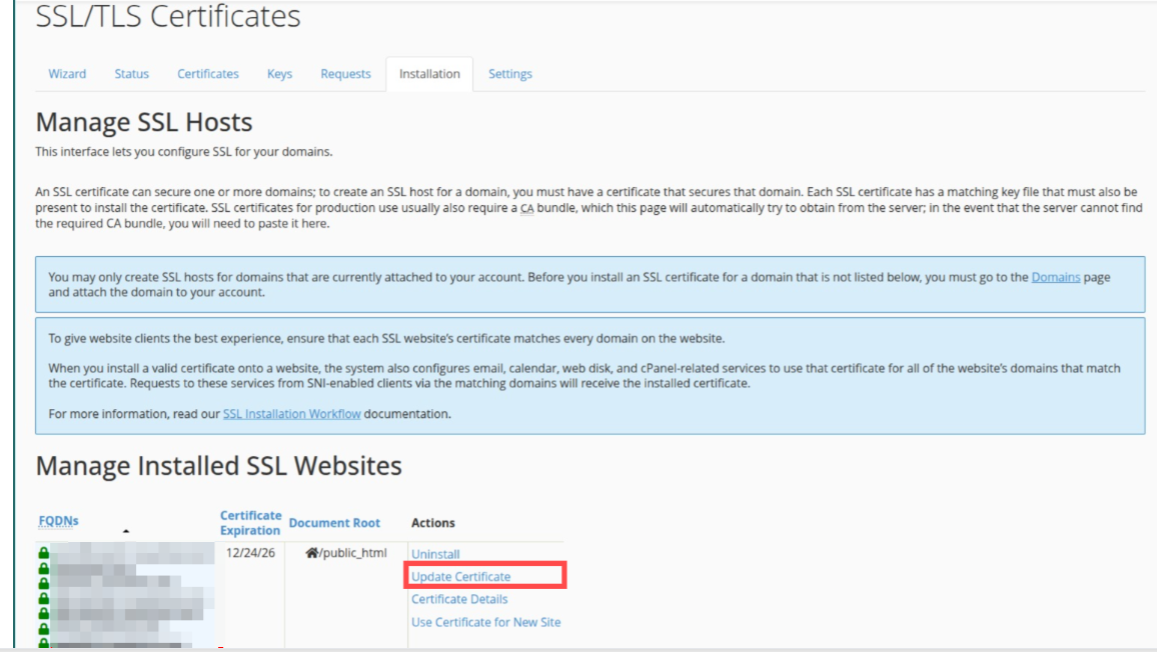Click the FQDNs ascending sort arrow

click(126, 531)
